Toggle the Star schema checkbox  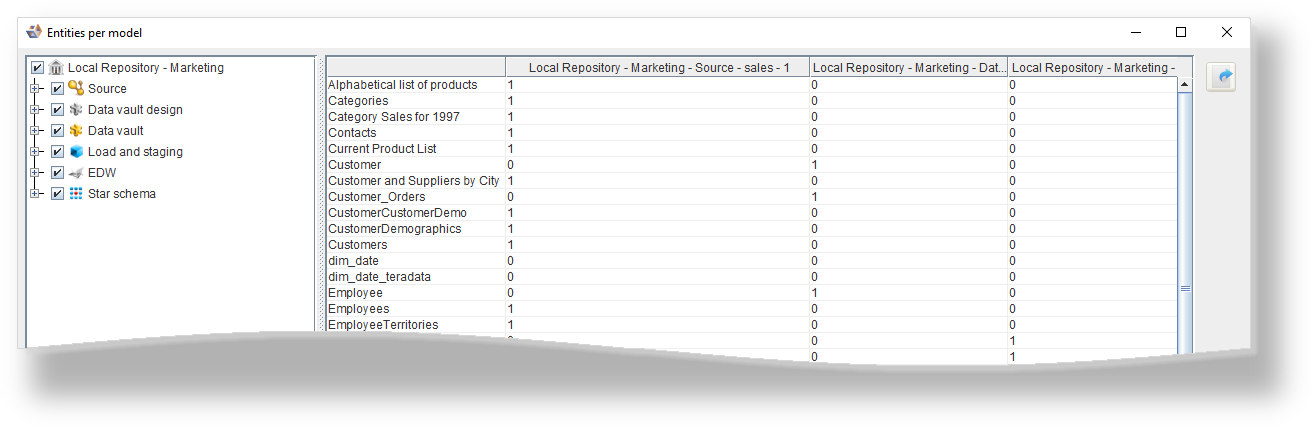[x=57, y=194]
